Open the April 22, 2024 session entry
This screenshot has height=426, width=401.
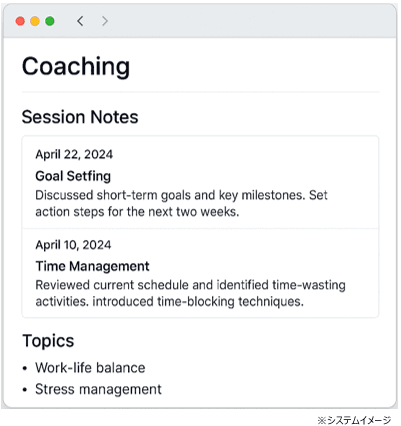200,182
